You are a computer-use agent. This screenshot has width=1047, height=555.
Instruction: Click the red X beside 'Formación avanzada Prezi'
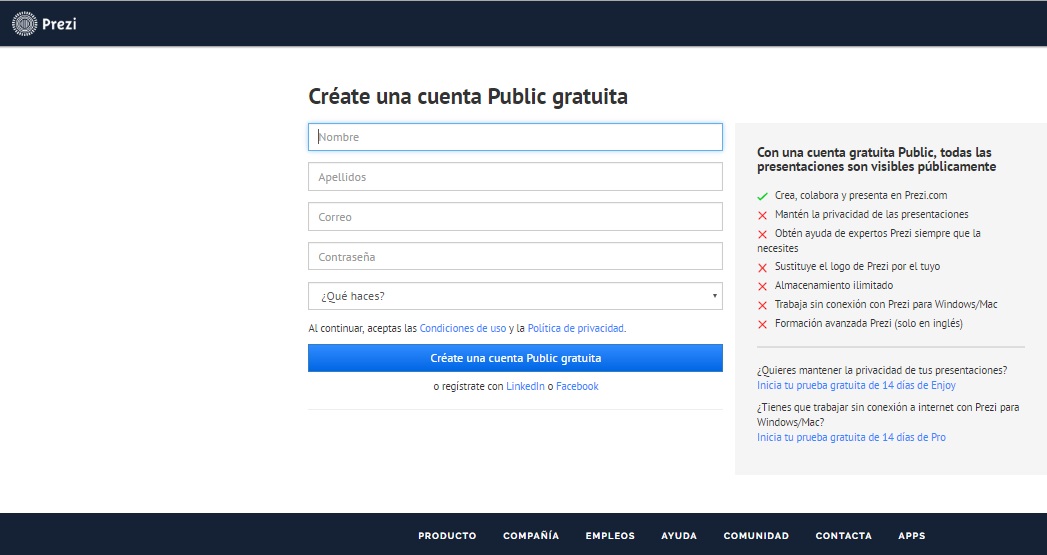(x=763, y=324)
